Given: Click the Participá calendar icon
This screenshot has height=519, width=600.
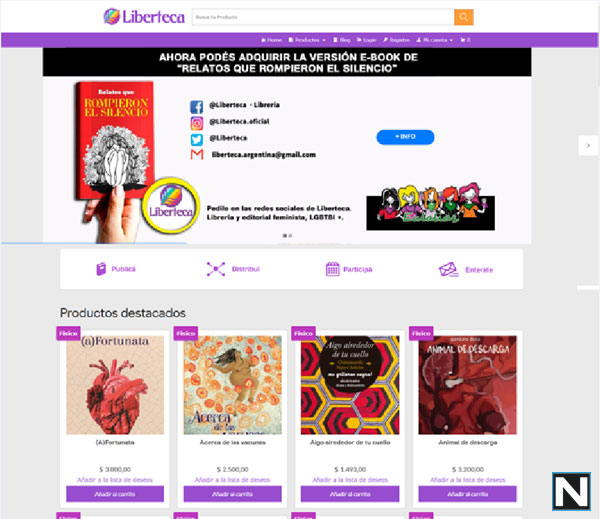Looking at the screenshot, I should [333, 269].
